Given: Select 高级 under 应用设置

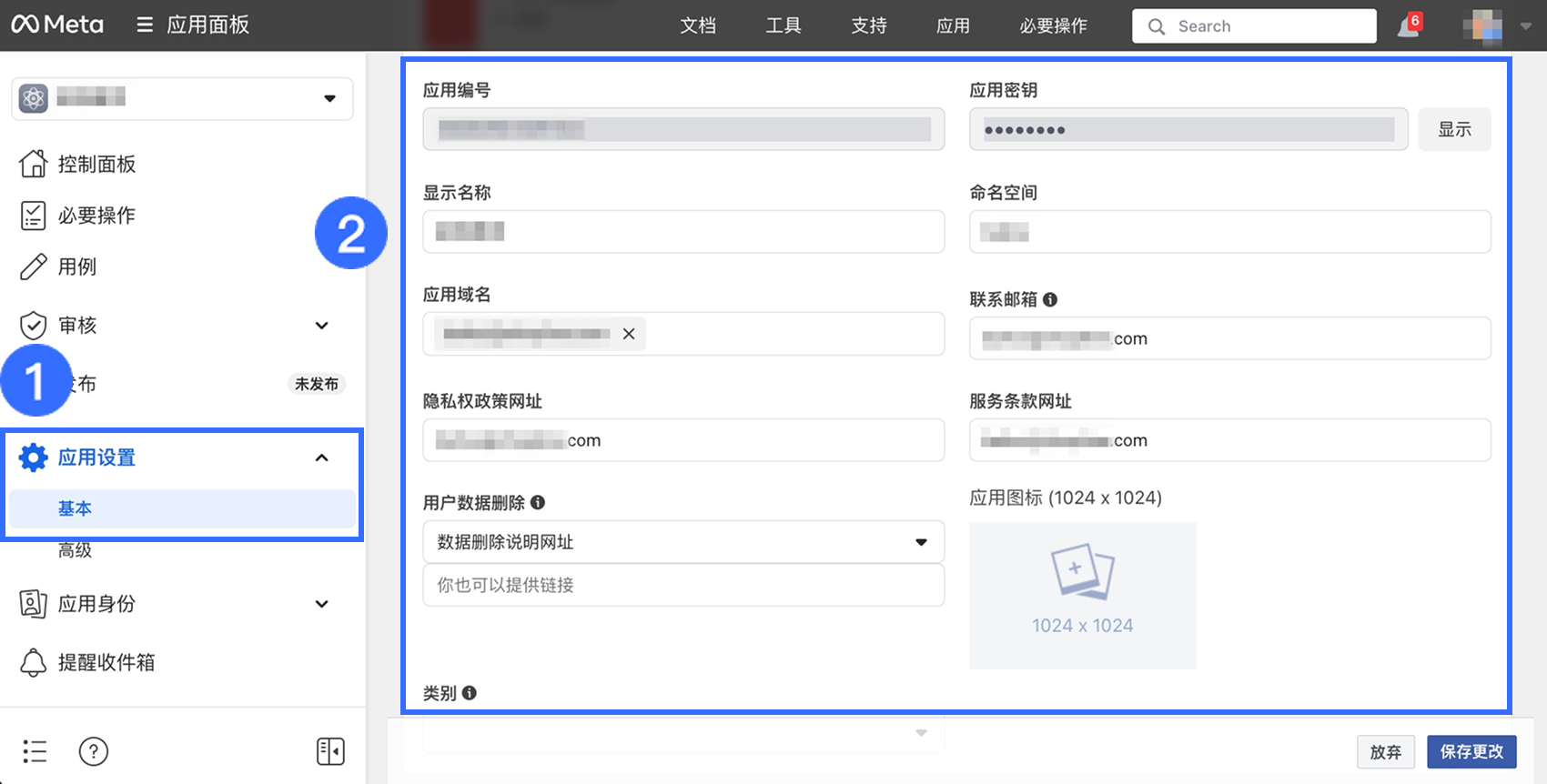Looking at the screenshot, I should 76,550.
